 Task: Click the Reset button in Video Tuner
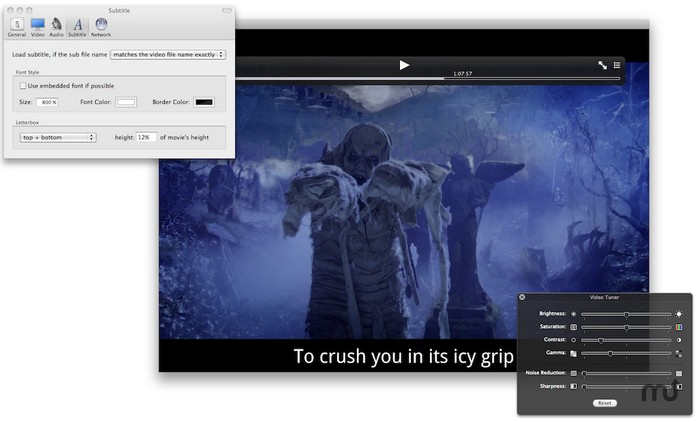click(605, 403)
